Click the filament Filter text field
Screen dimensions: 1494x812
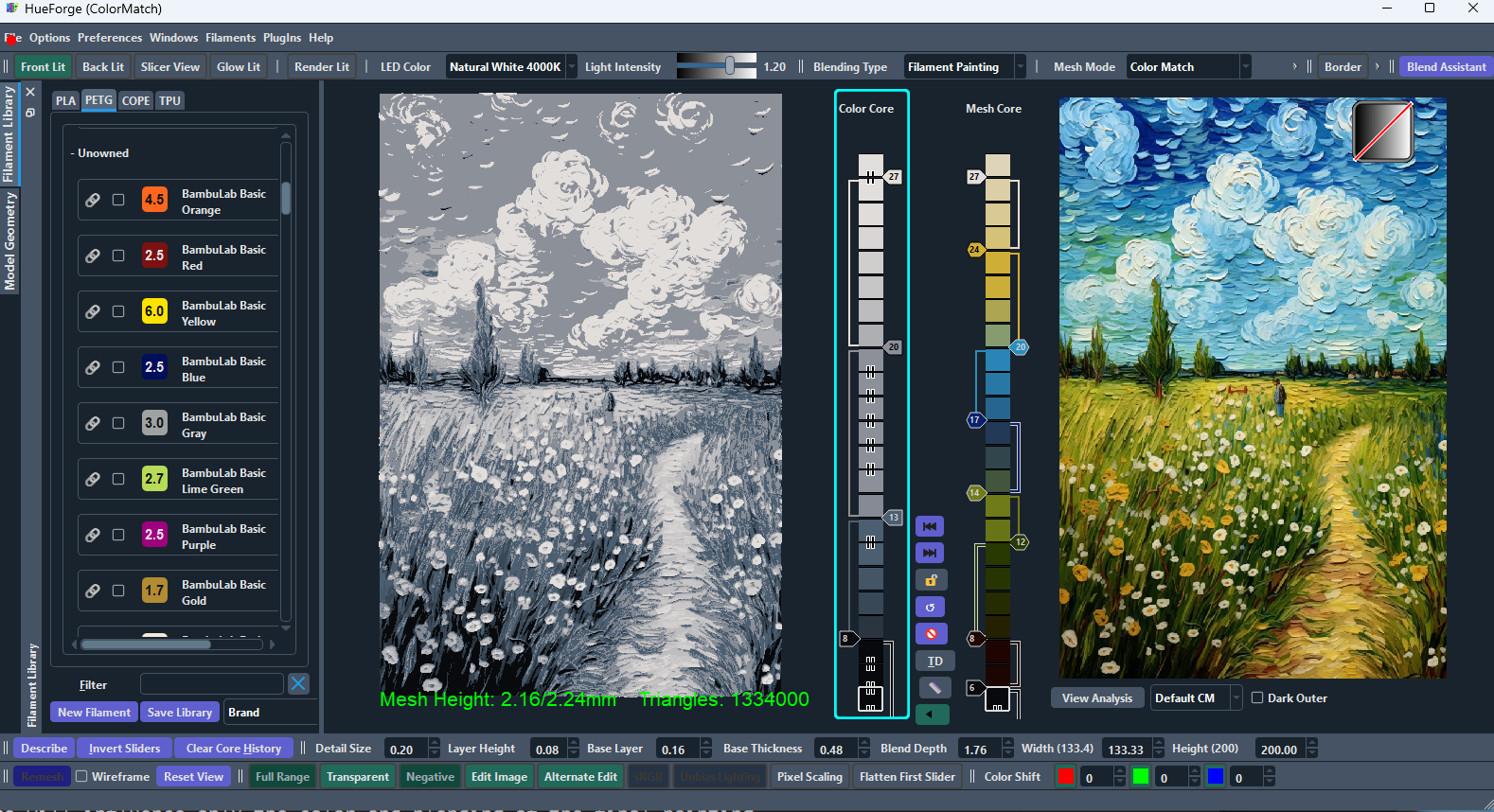tap(211, 684)
